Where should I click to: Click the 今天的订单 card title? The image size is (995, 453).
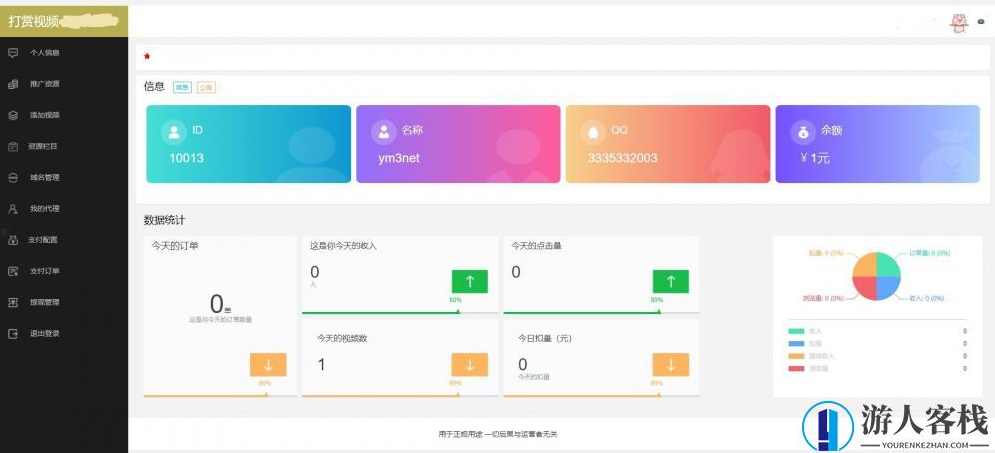(175, 245)
